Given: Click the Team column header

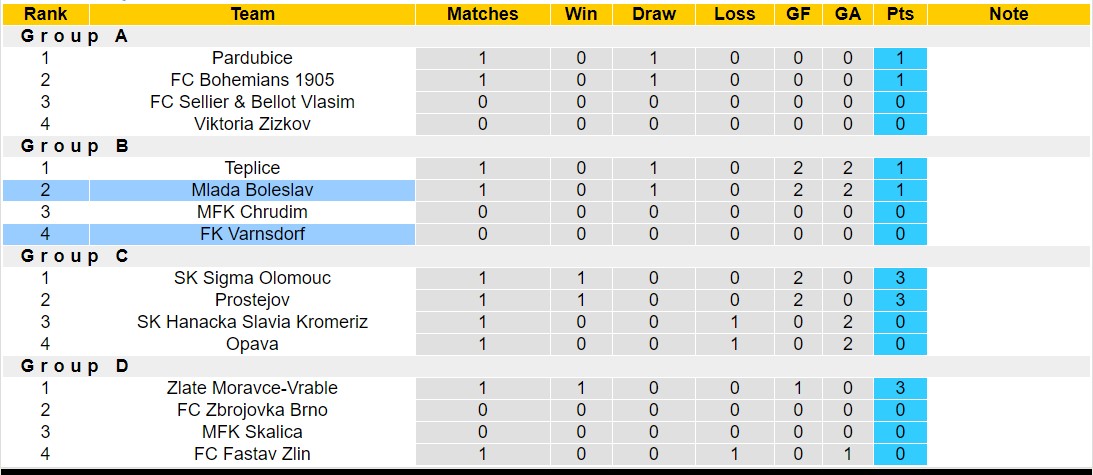Looking at the screenshot, I should coord(252,14).
